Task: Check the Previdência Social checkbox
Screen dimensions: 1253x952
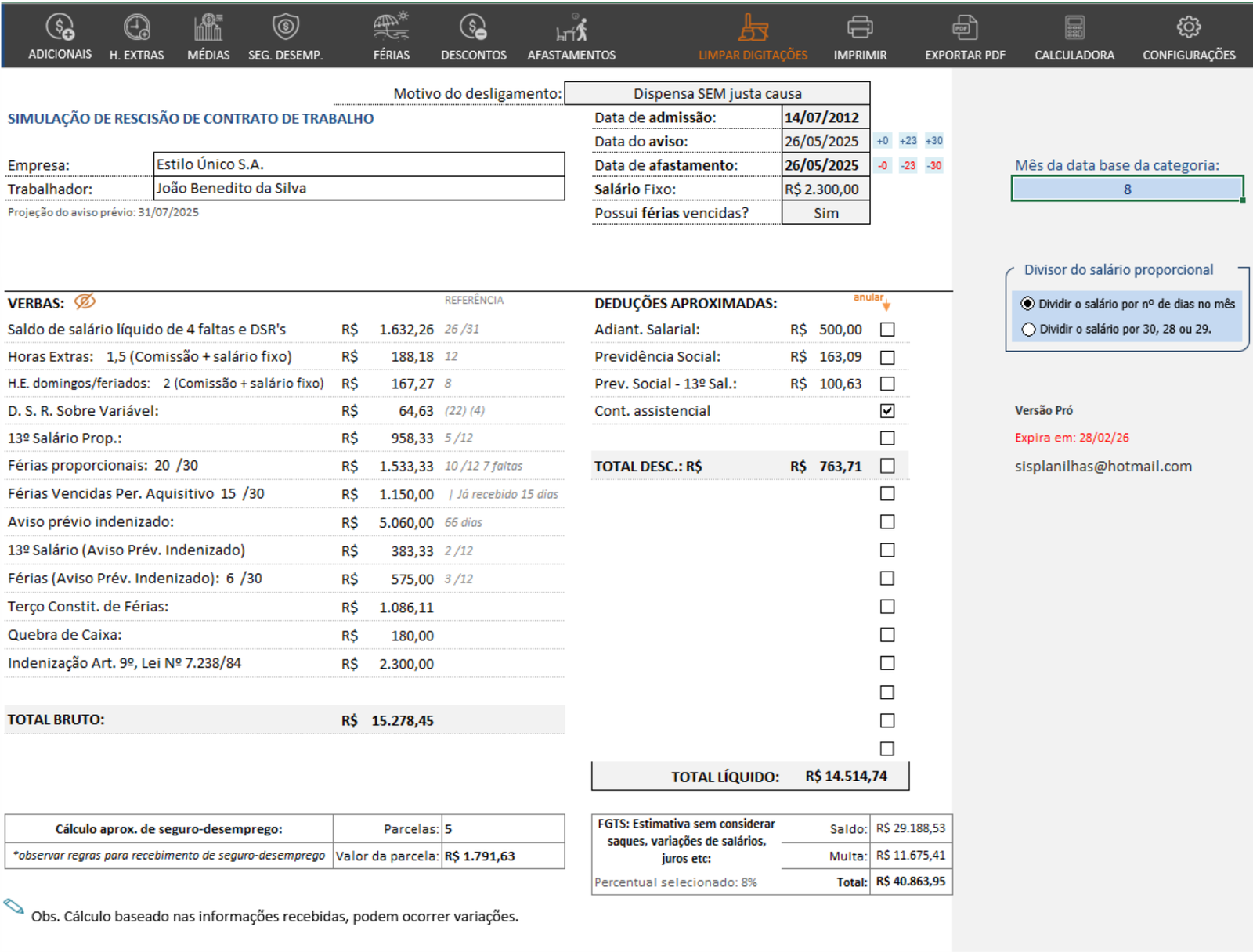Action: [x=887, y=357]
